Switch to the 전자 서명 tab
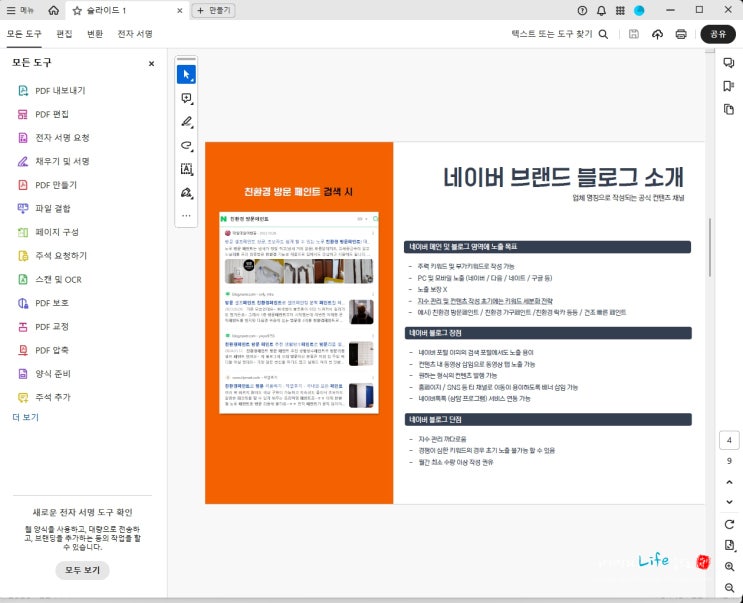This screenshot has height=603, width=743. pos(135,34)
